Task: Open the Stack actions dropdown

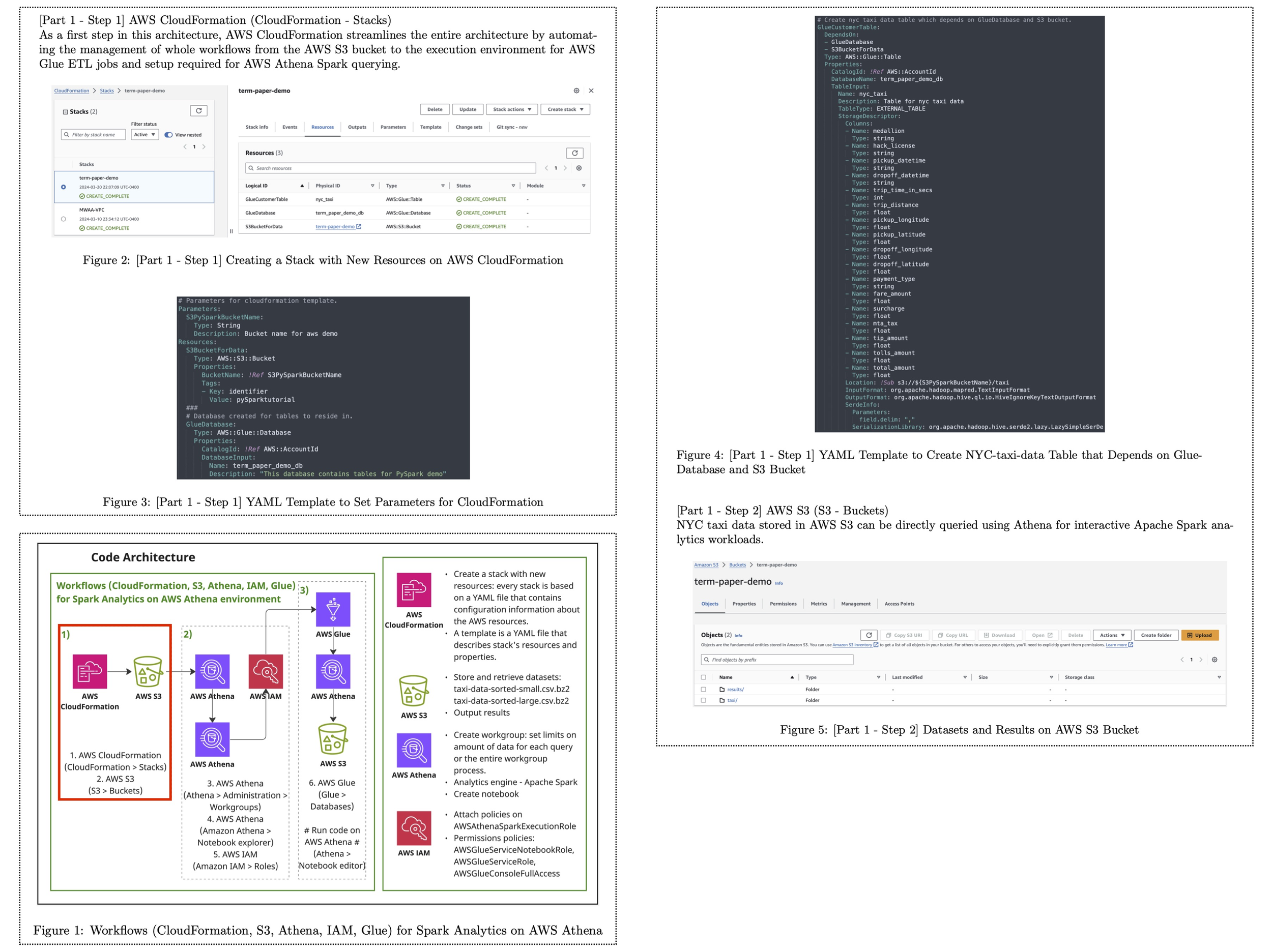Action: pyautogui.click(x=512, y=109)
